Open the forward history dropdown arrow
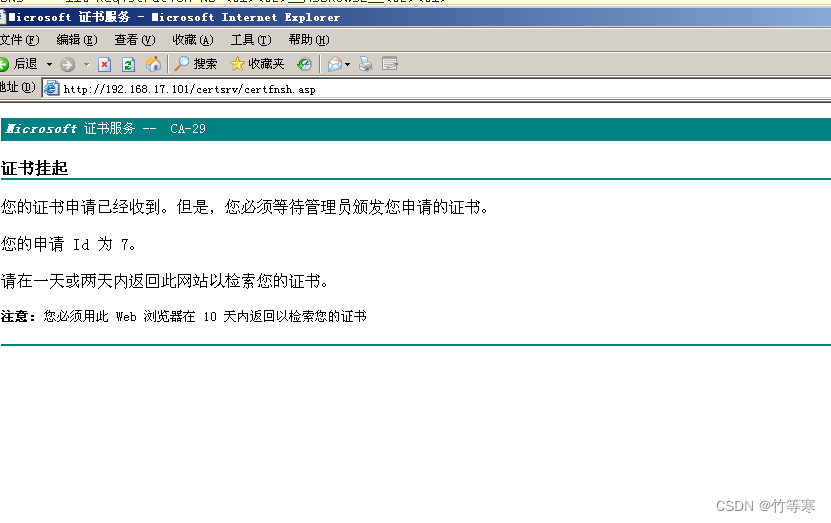Viewport: 831px width, 523px height. [x=86, y=65]
